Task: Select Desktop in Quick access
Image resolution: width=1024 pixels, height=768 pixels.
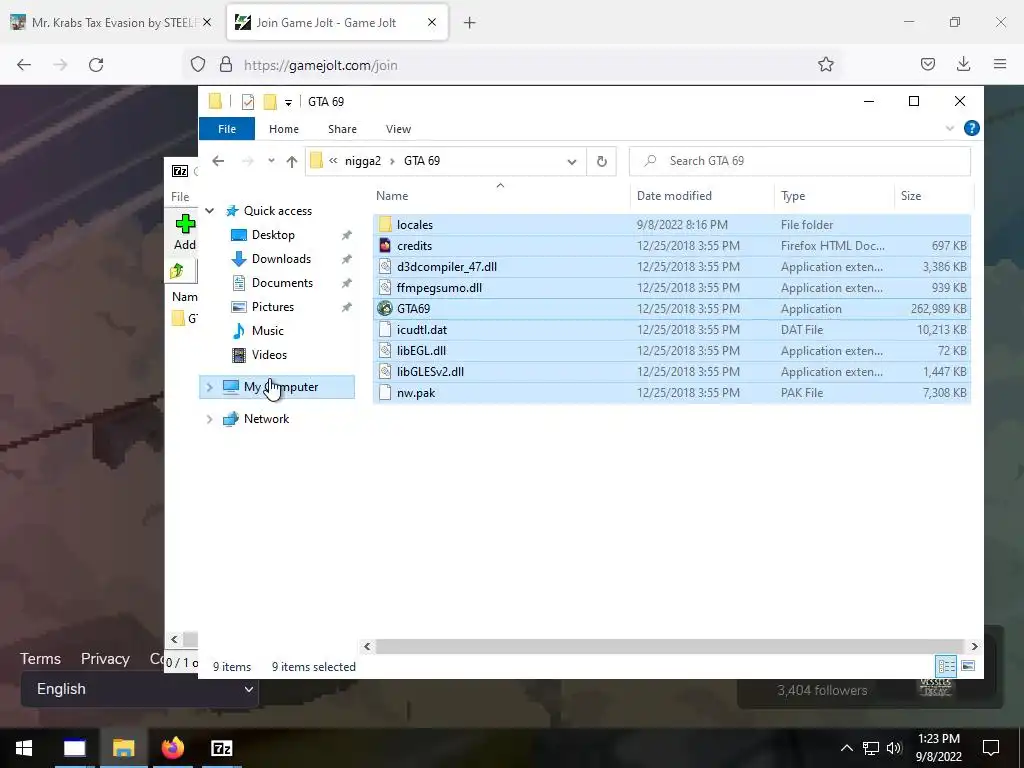Action: coord(273,234)
